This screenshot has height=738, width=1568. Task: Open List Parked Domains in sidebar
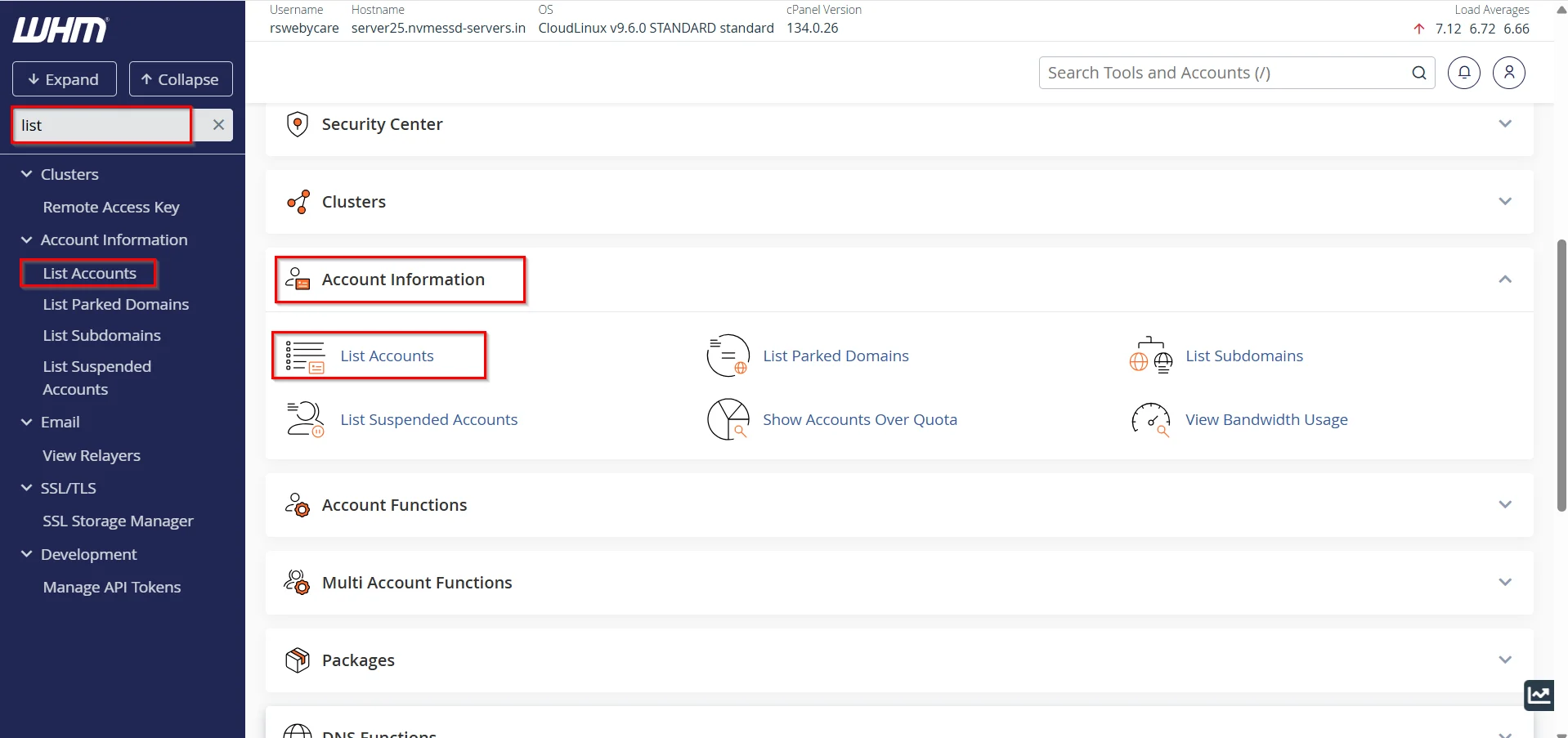[x=116, y=304]
